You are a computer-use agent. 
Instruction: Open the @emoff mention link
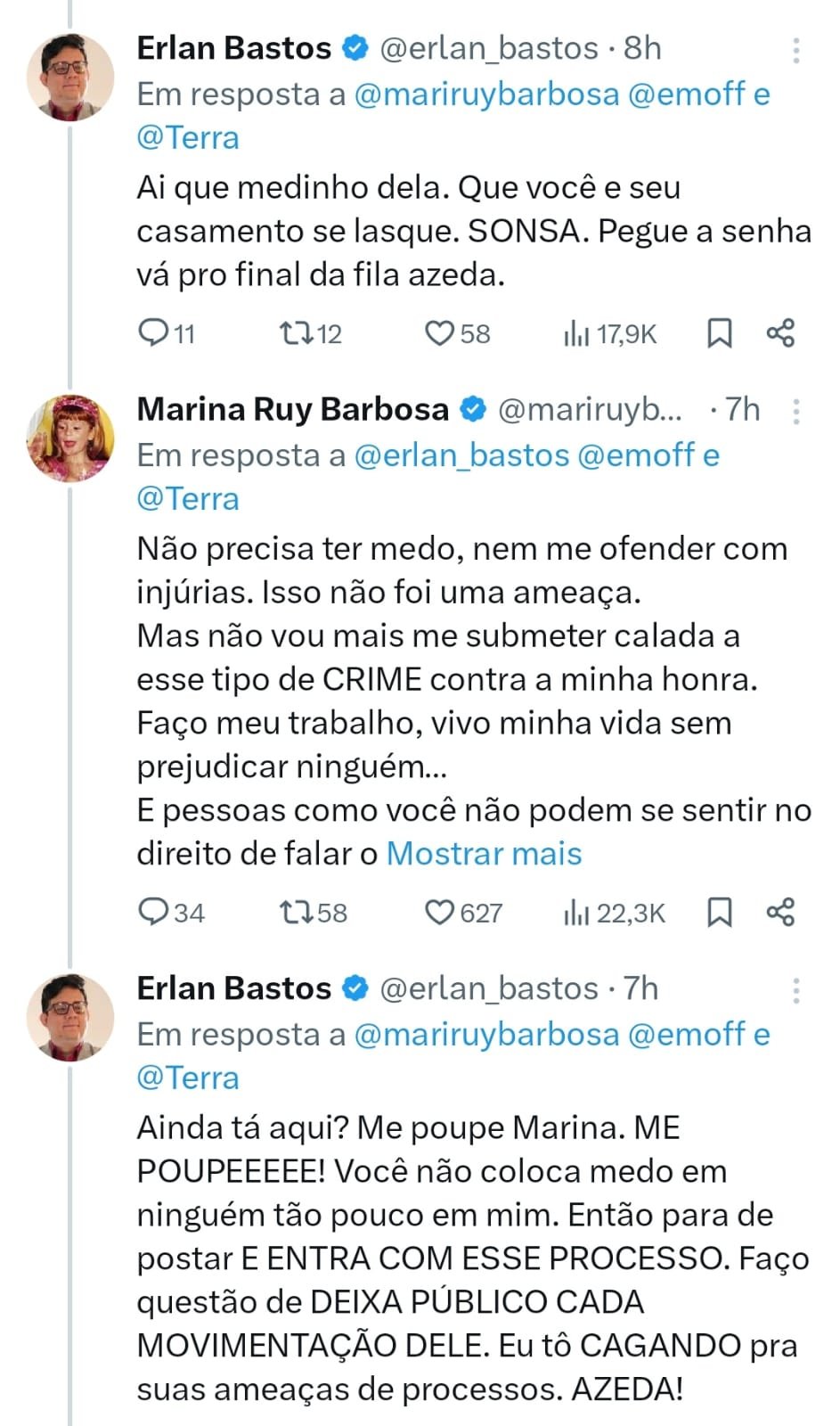tap(685, 93)
